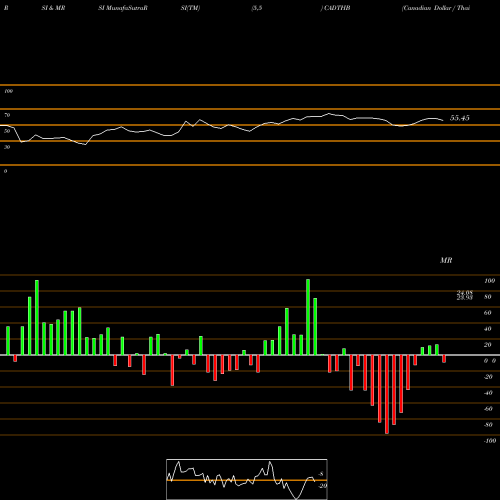Click the MR axis label 100

489,281
